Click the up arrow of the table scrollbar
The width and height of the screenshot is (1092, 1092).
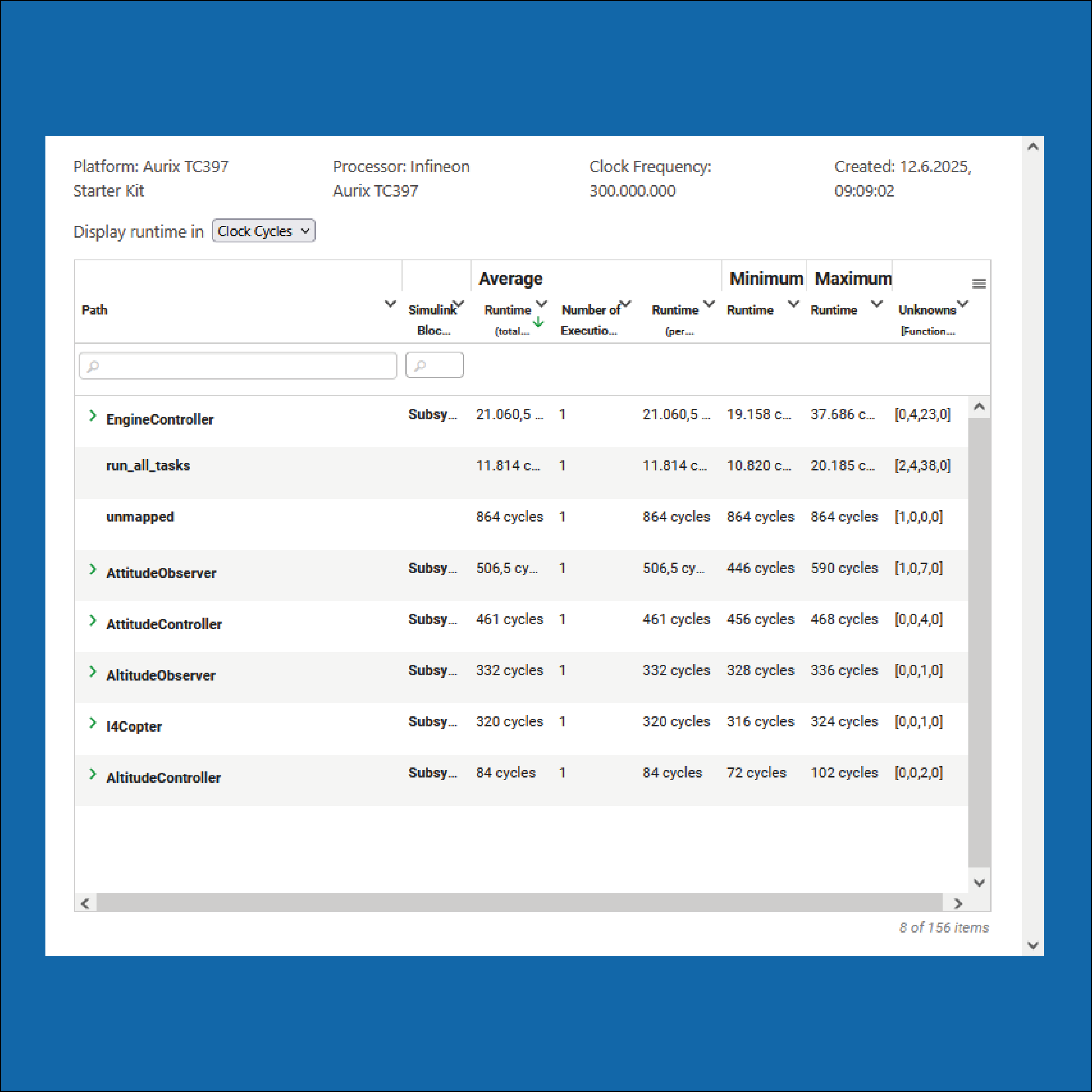coord(1033,146)
